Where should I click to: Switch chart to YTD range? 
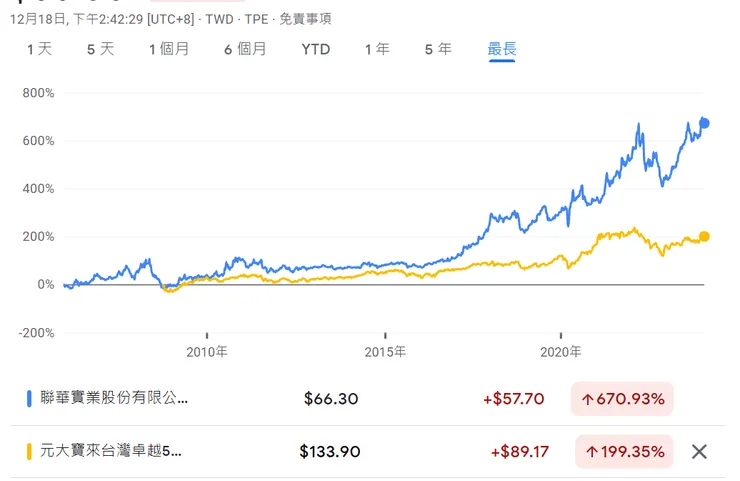click(x=315, y=49)
